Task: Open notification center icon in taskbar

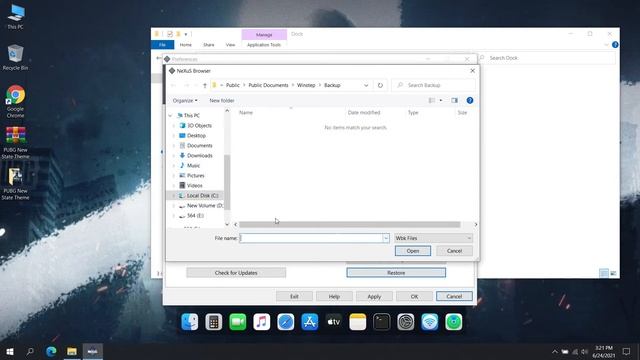Action: (626, 351)
